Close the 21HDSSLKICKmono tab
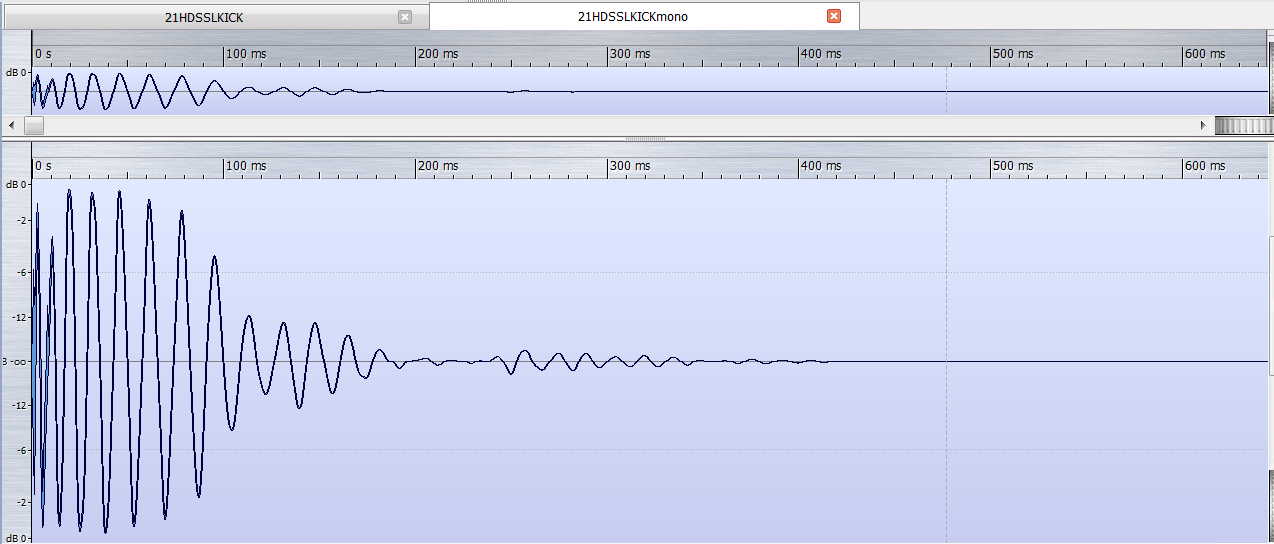The width and height of the screenshot is (1274, 544). (x=834, y=17)
